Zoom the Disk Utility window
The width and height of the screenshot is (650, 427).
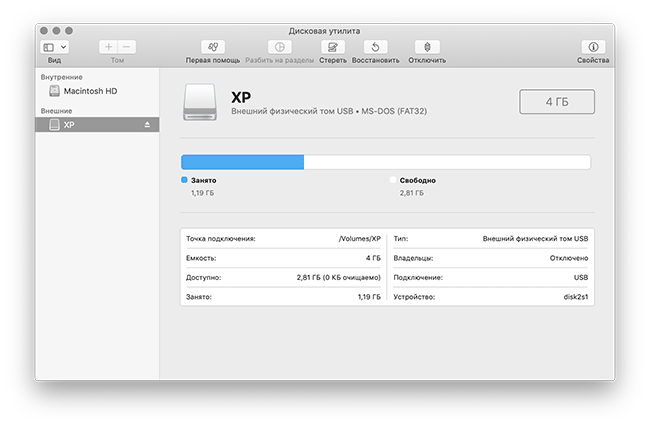pos(69,31)
